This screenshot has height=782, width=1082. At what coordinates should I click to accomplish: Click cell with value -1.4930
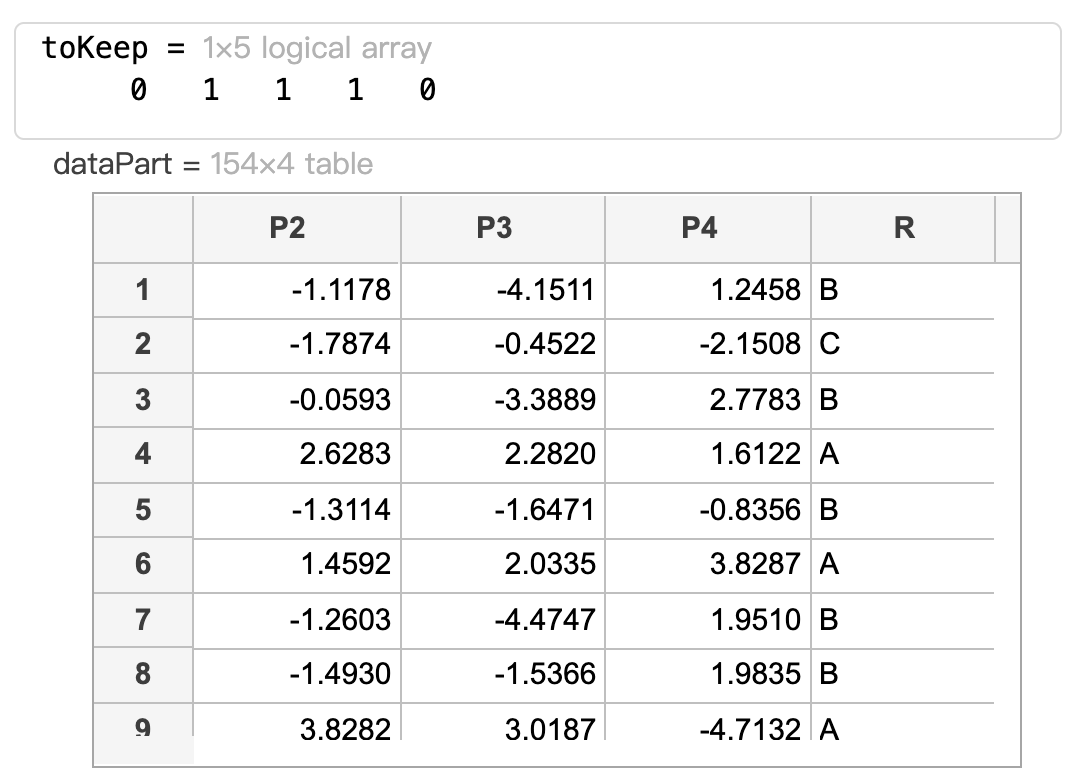[x=297, y=674]
